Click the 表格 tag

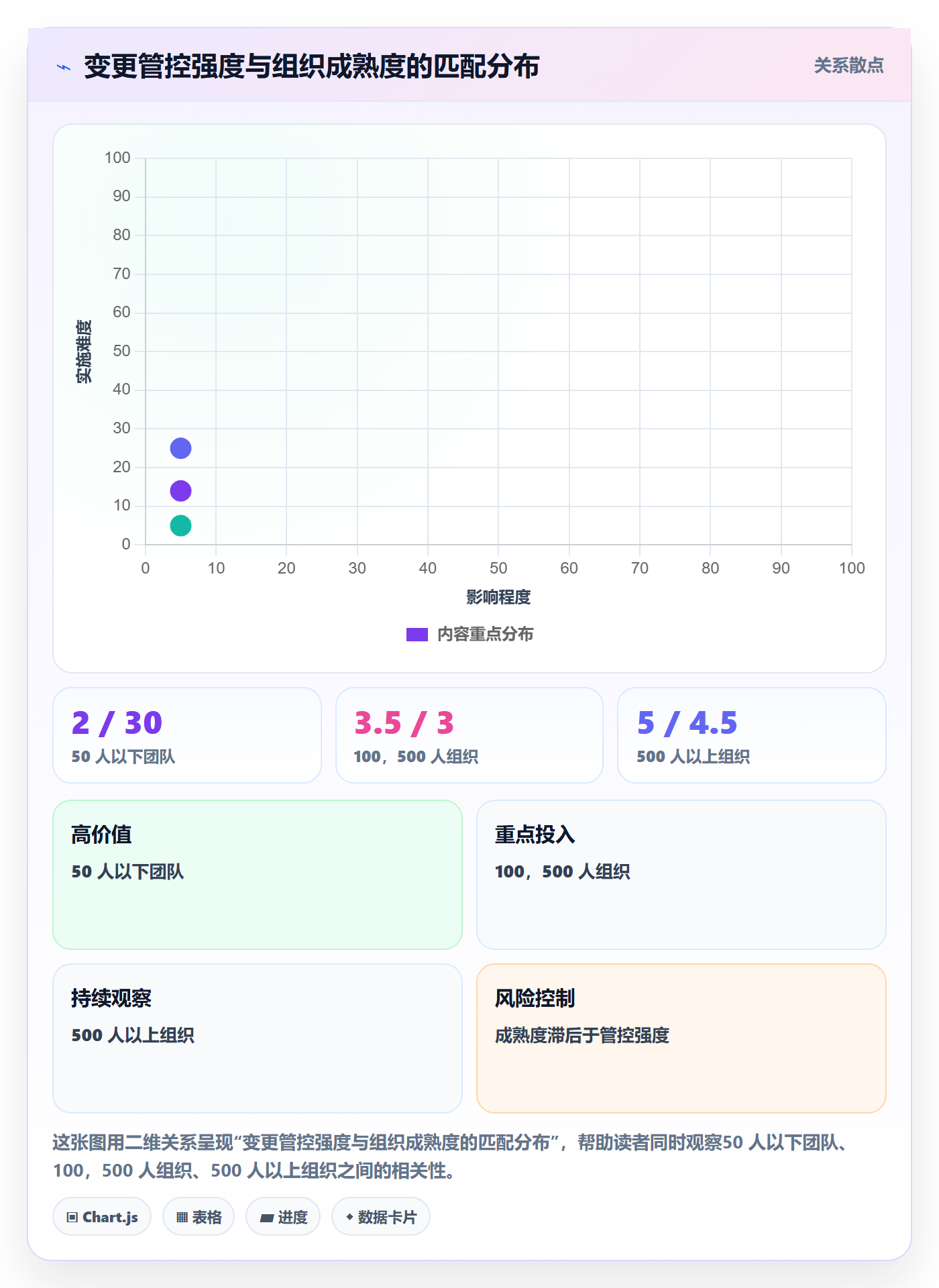point(199,1217)
